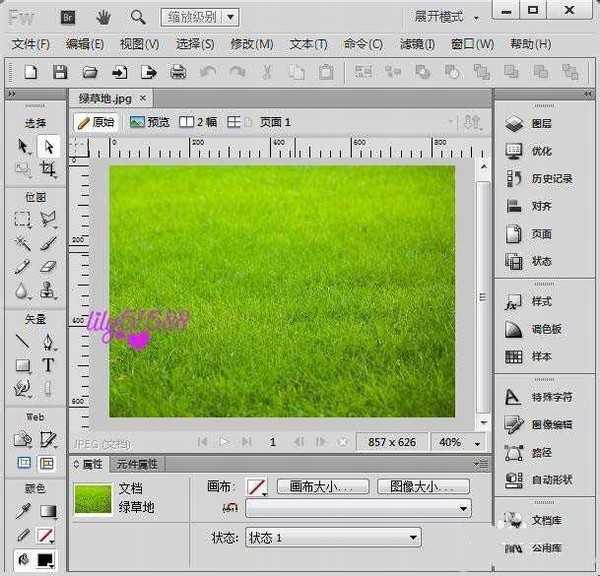Click the Save disk icon in toolbar
This screenshot has height=576, width=600.
click(60, 72)
